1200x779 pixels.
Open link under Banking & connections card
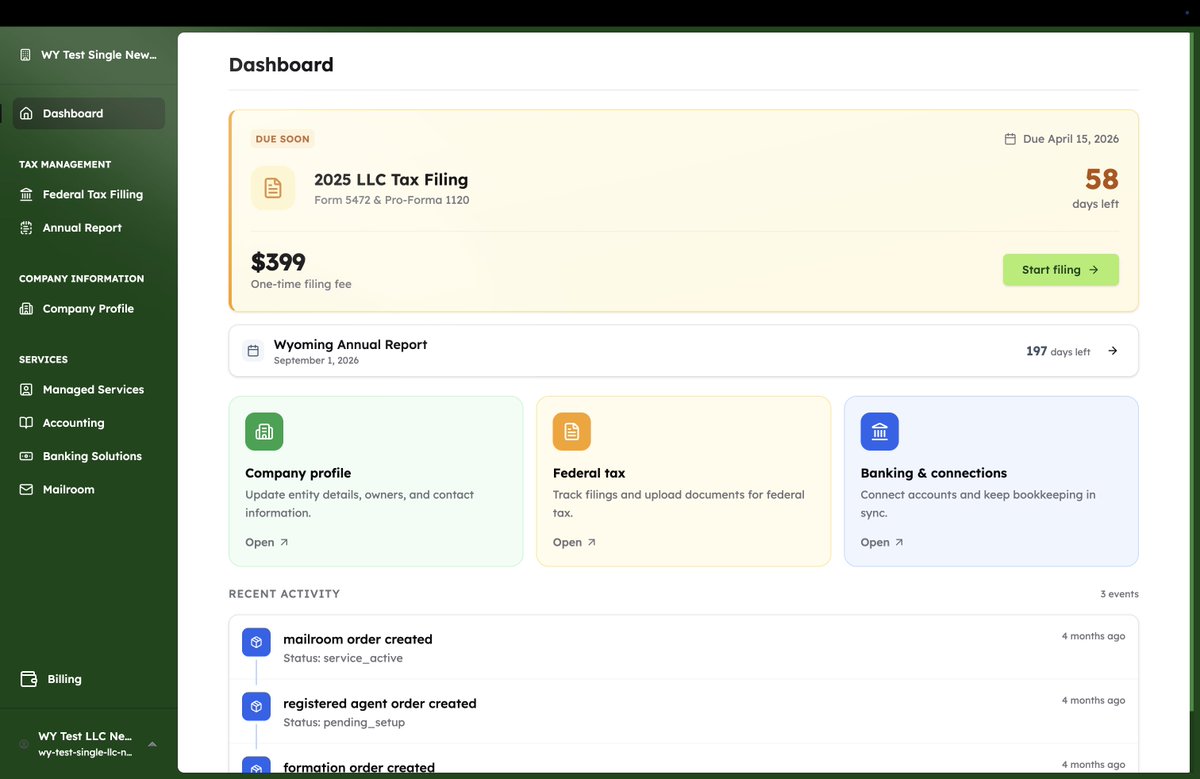[882, 542]
